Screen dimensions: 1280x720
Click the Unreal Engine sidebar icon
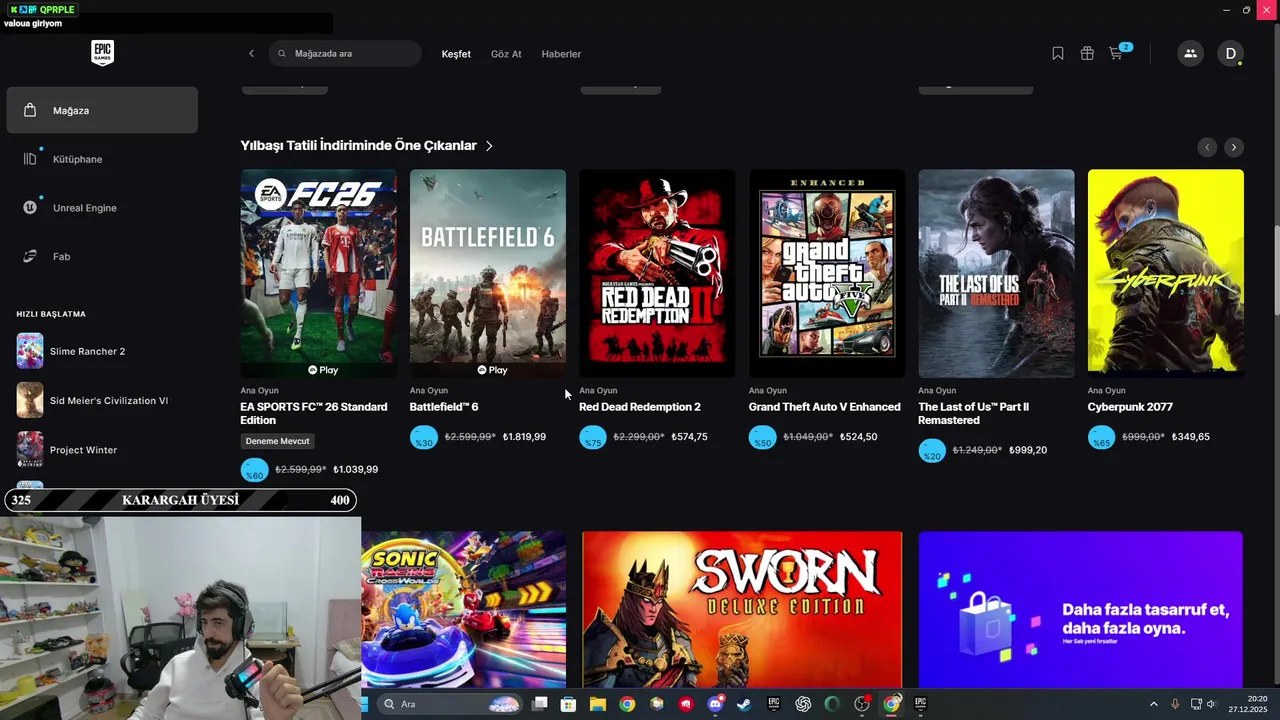[x=30, y=208]
